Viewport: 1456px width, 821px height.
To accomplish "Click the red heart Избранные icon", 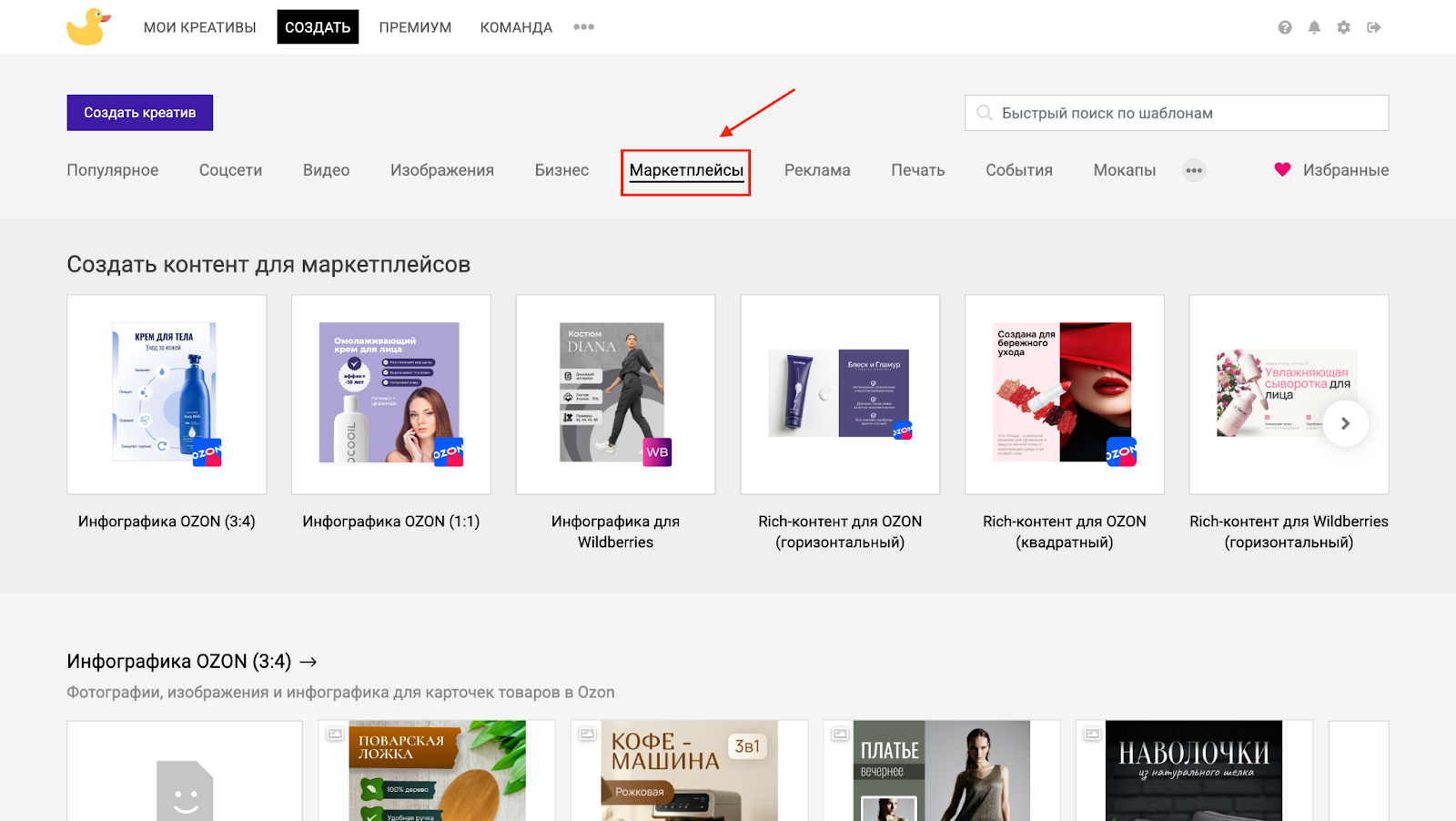I will pos(1282,169).
